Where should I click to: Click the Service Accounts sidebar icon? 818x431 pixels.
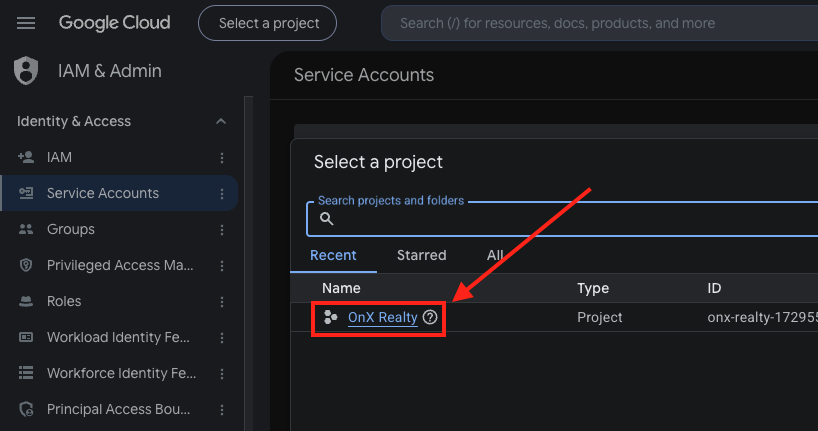pyautogui.click(x=26, y=193)
